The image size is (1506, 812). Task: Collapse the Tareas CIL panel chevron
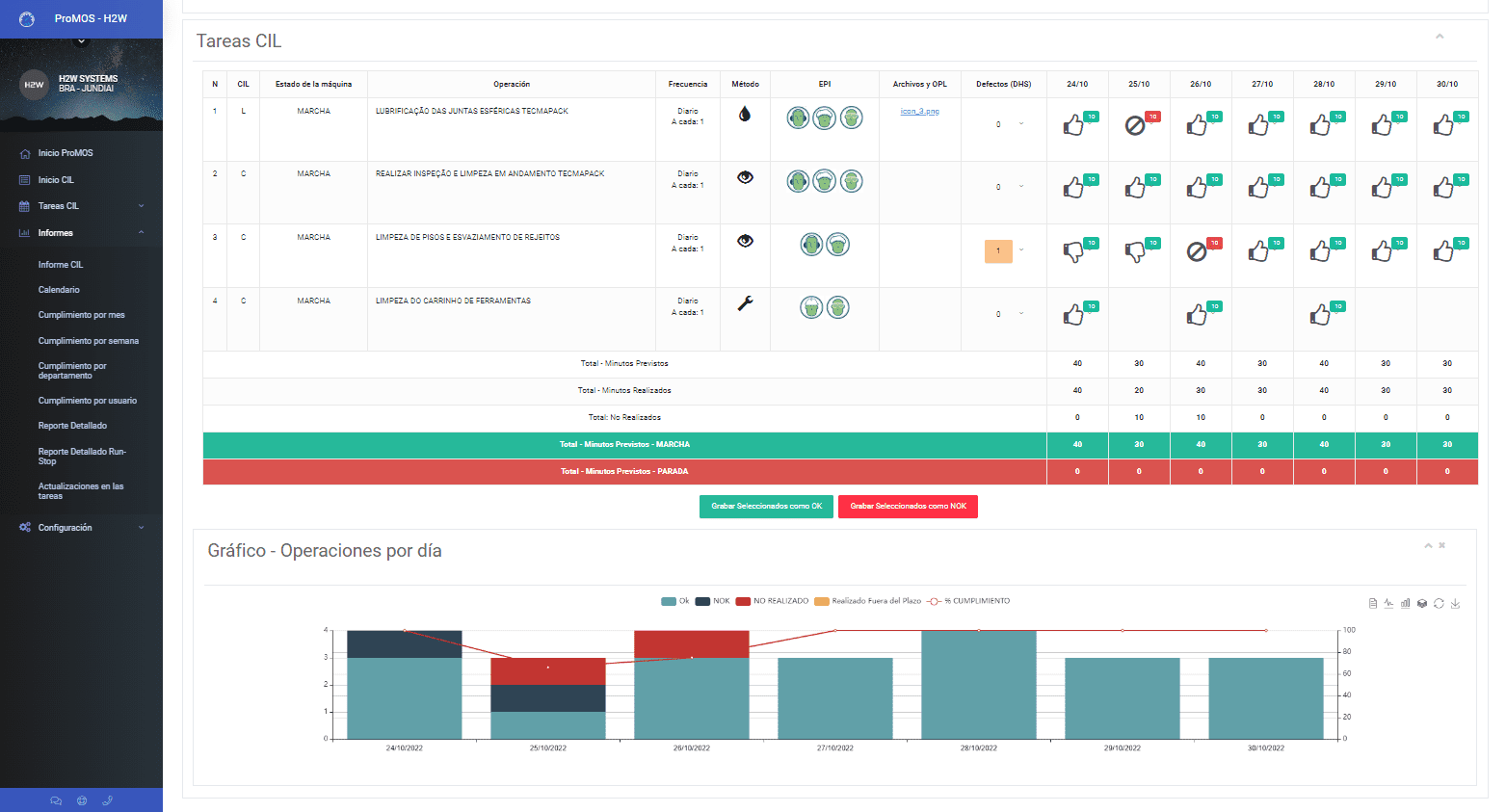(1440, 37)
